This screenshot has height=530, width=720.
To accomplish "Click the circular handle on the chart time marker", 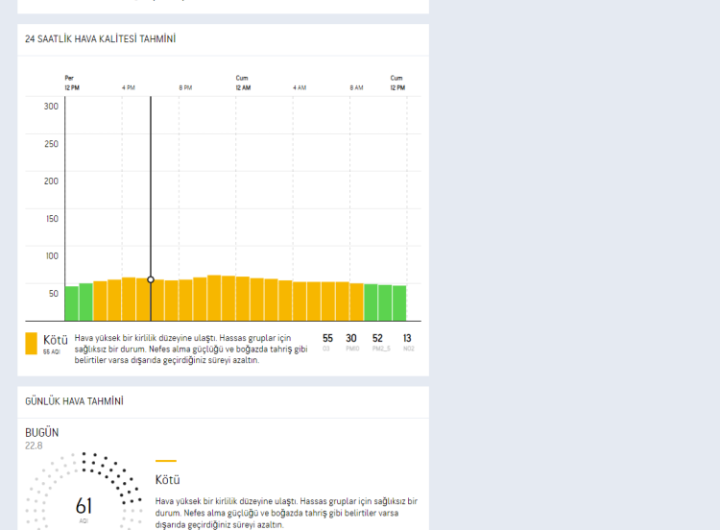I will click(151, 280).
